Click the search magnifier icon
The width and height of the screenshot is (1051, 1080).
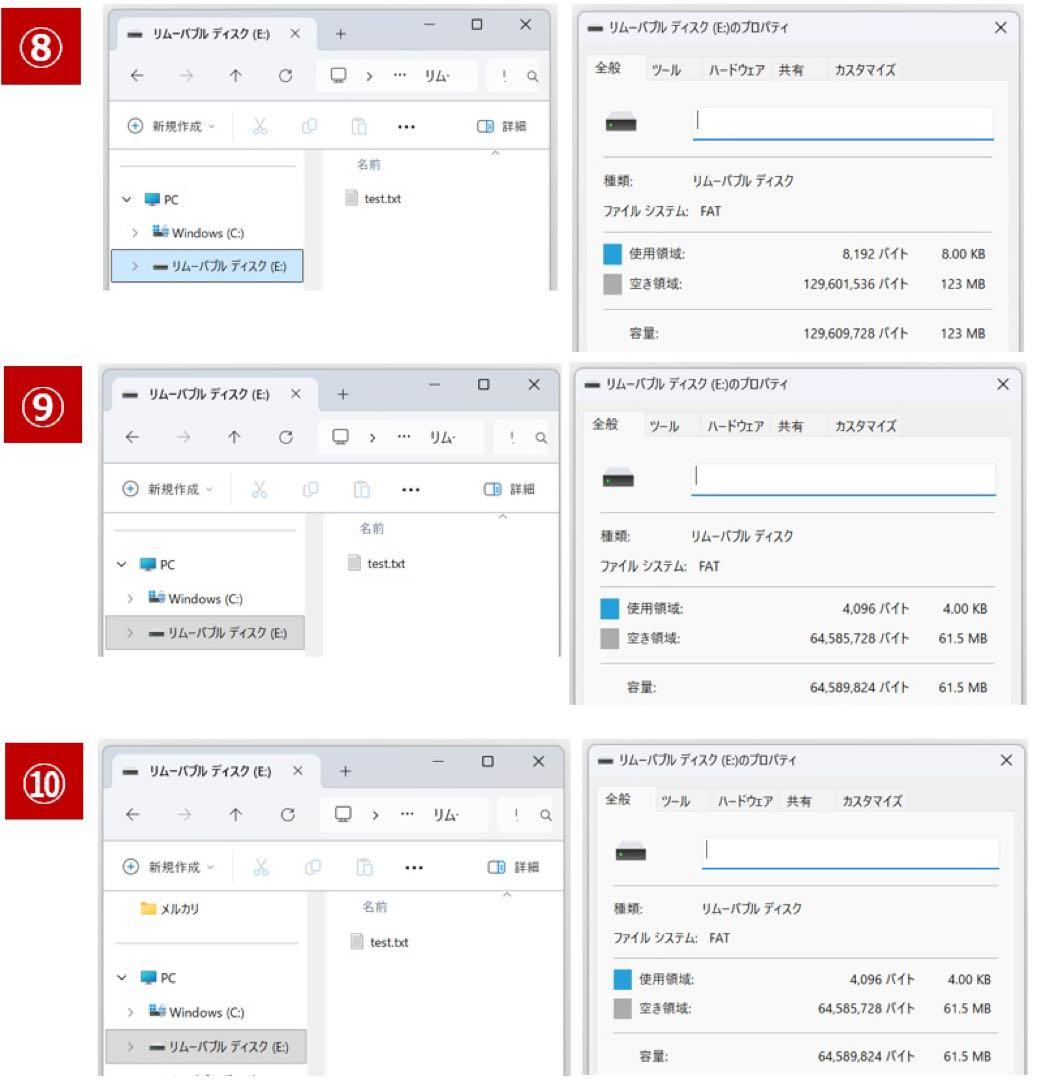pyautogui.click(x=535, y=73)
